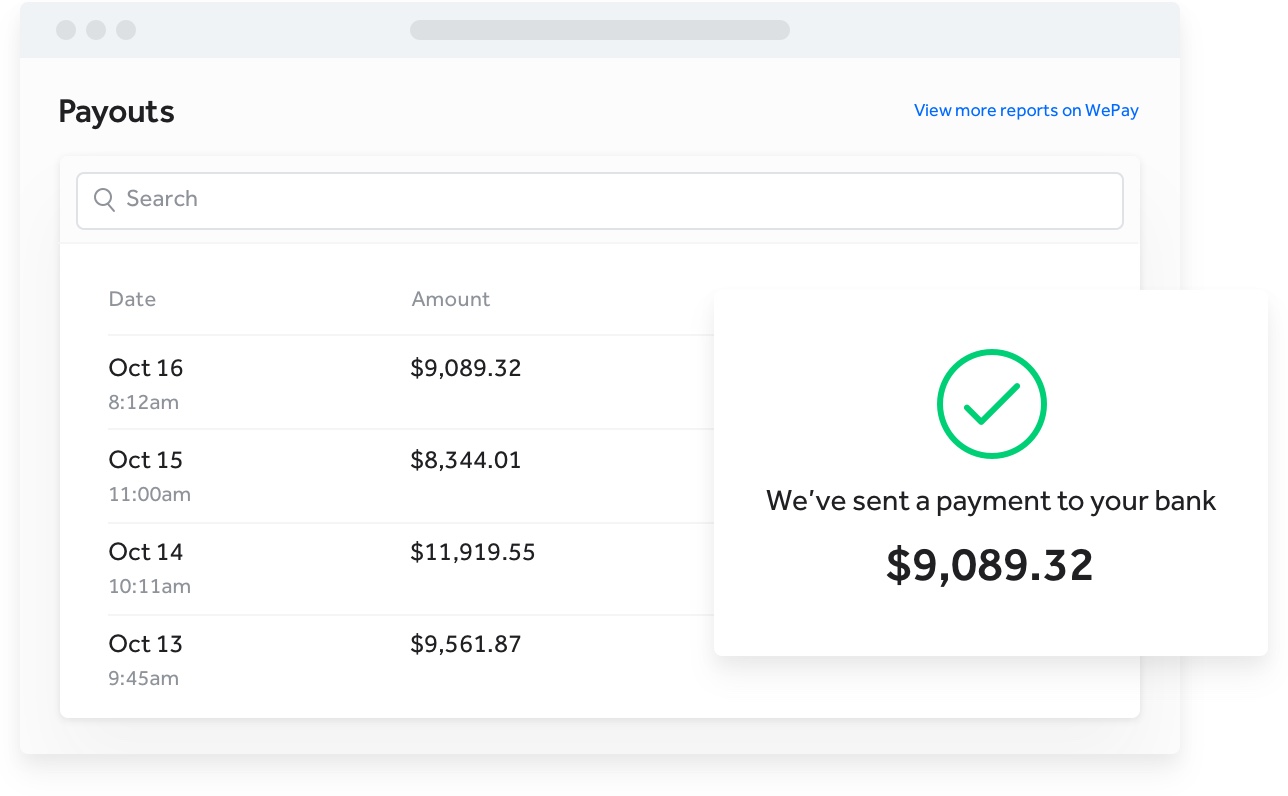Click the magnifying glass search icon
Image resolution: width=1288 pixels, height=796 pixels.
(104, 200)
